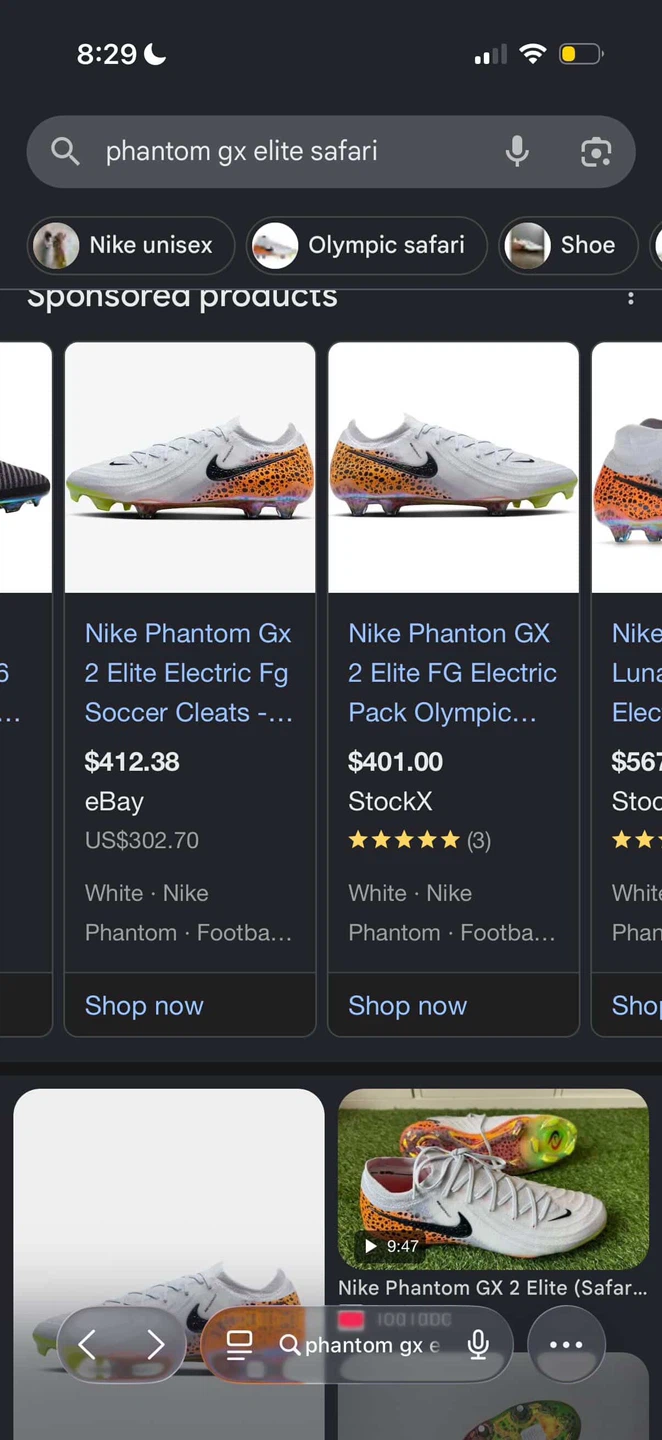Image resolution: width=662 pixels, height=1440 pixels.
Task: Tap Shop now on the eBay listing
Action: tap(144, 1006)
